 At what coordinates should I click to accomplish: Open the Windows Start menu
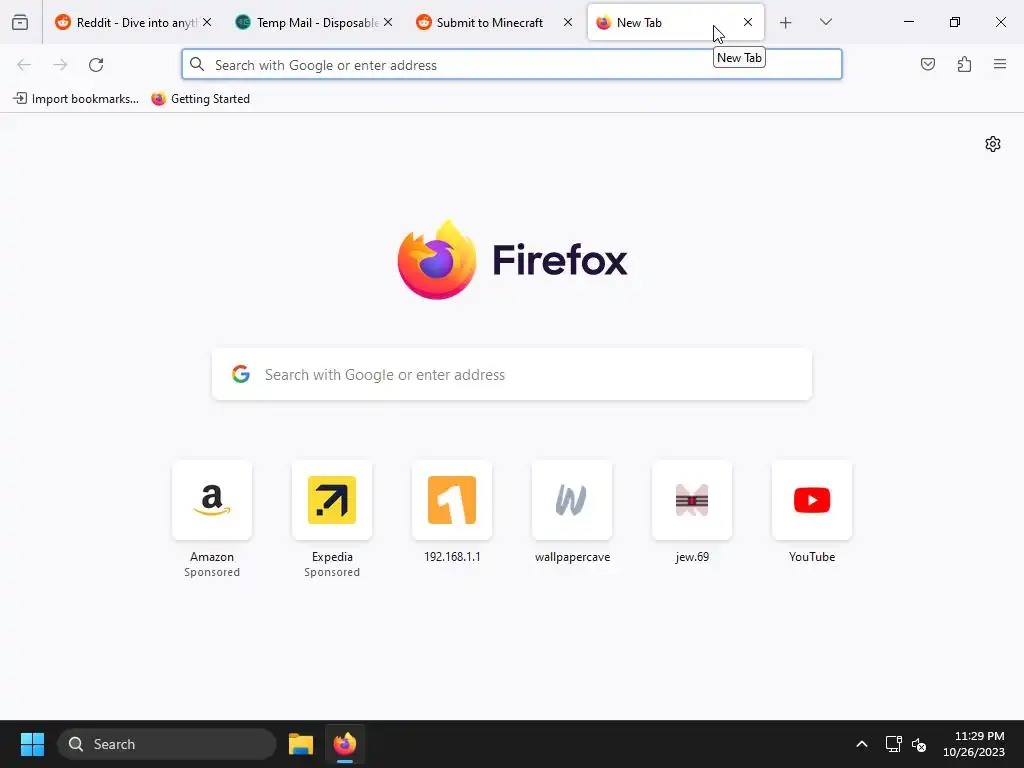32,744
